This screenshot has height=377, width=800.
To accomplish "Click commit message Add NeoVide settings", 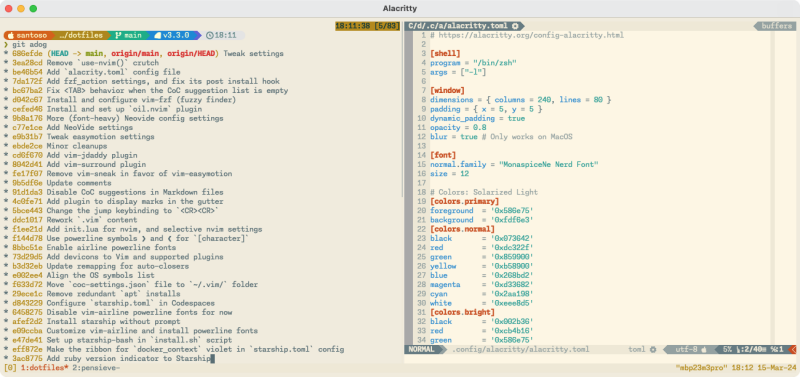I will (x=90, y=128).
